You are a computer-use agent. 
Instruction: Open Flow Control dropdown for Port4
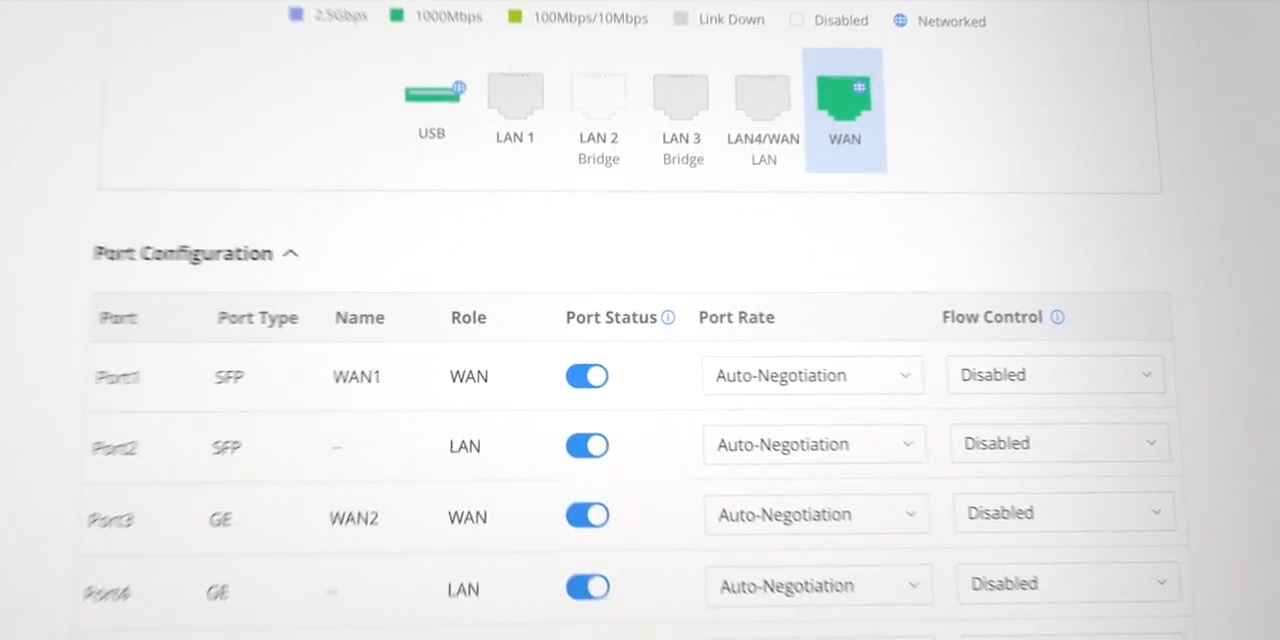pos(1067,583)
